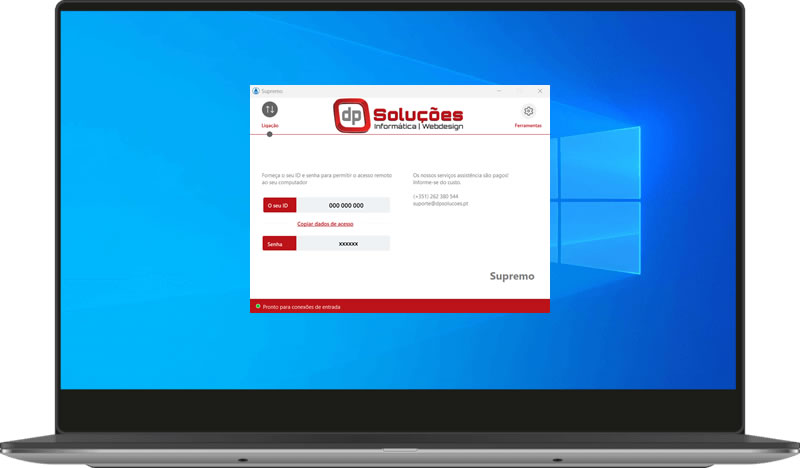Viewport: 800px width, 468px height.
Task: Click the dp Soluções logo
Action: coord(398,115)
